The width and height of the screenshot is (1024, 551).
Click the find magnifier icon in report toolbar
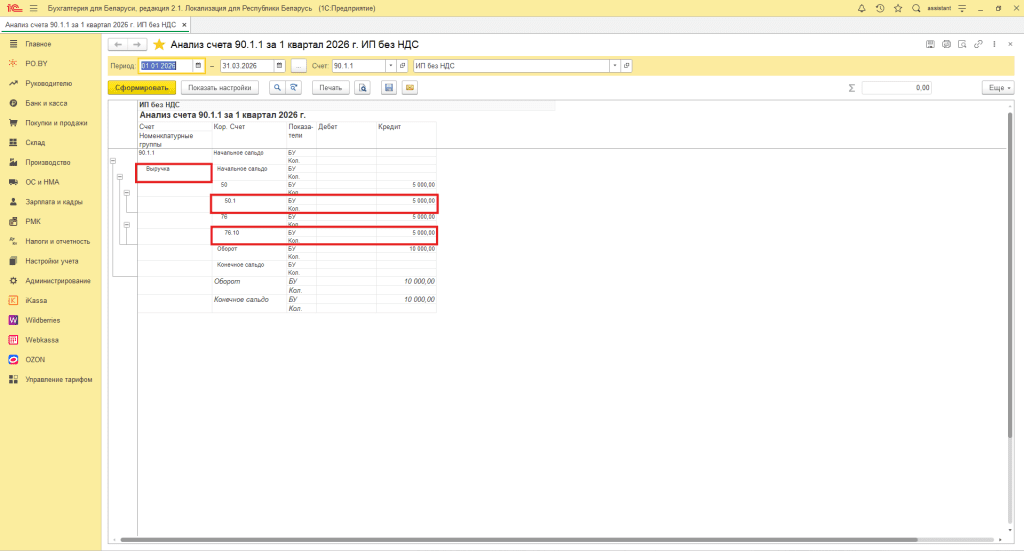pos(278,88)
